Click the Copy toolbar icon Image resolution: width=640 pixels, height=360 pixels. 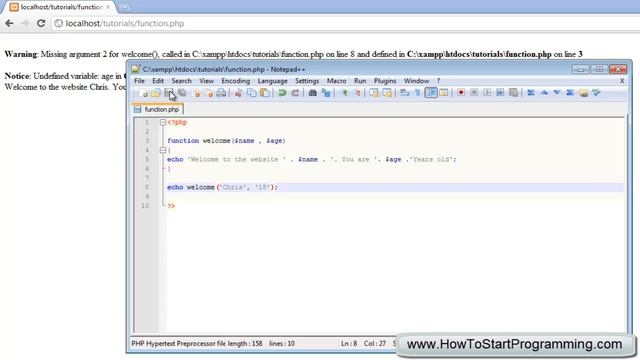pos(252,93)
